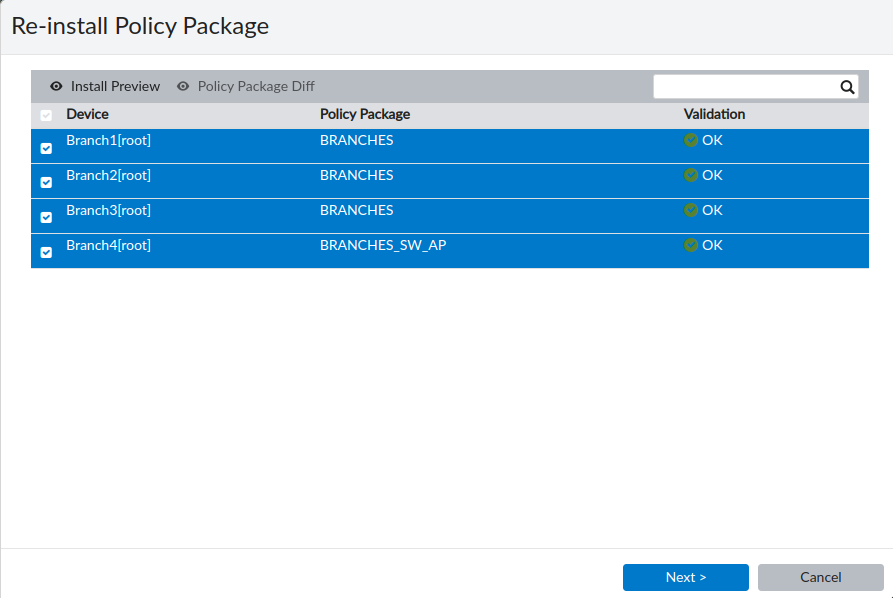The width and height of the screenshot is (893, 598).
Task: Open Policy Package Diff view
Action: tap(256, 87)
